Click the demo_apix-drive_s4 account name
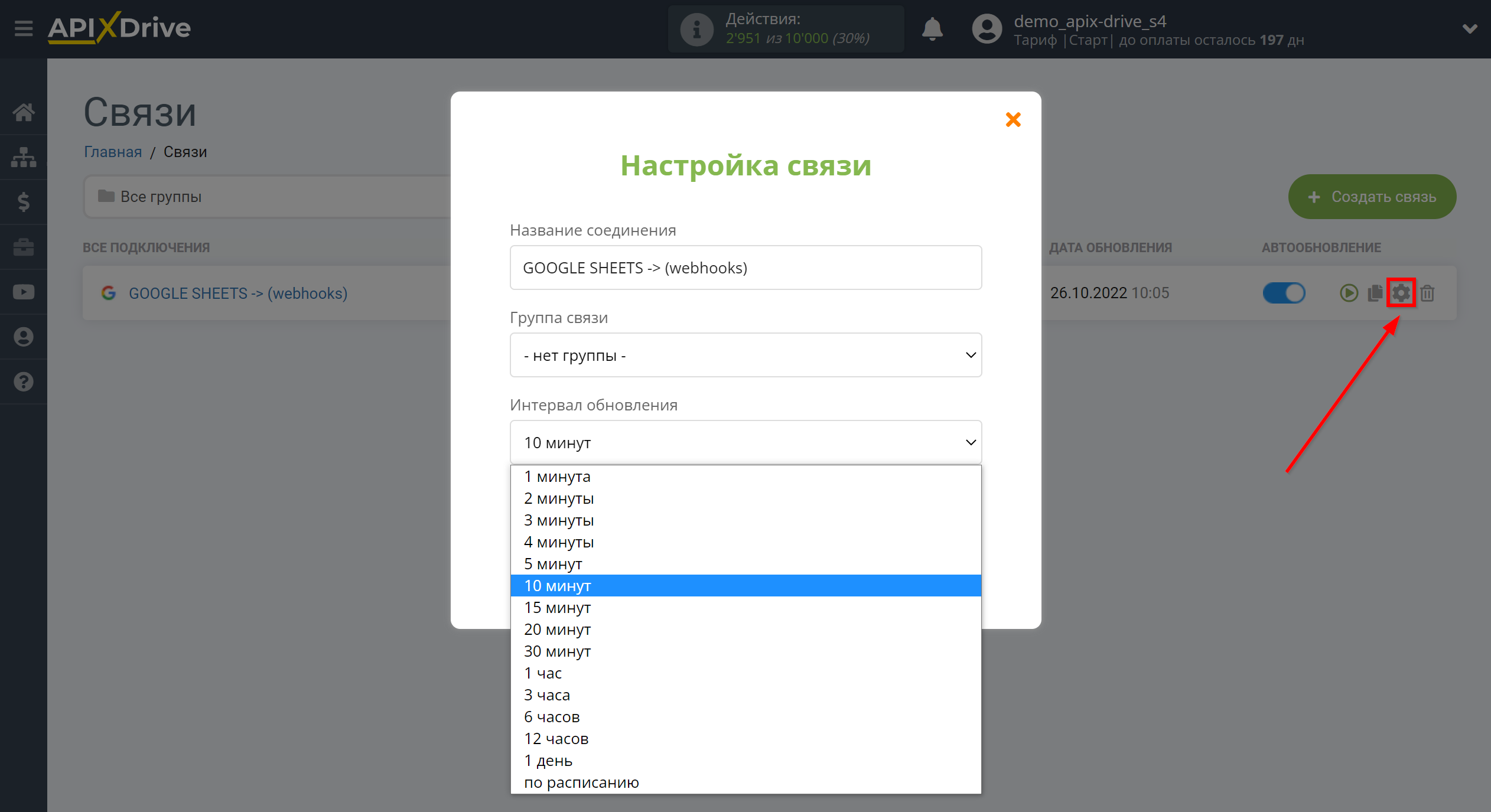 pyautogui.click(x=1090, y=21)
